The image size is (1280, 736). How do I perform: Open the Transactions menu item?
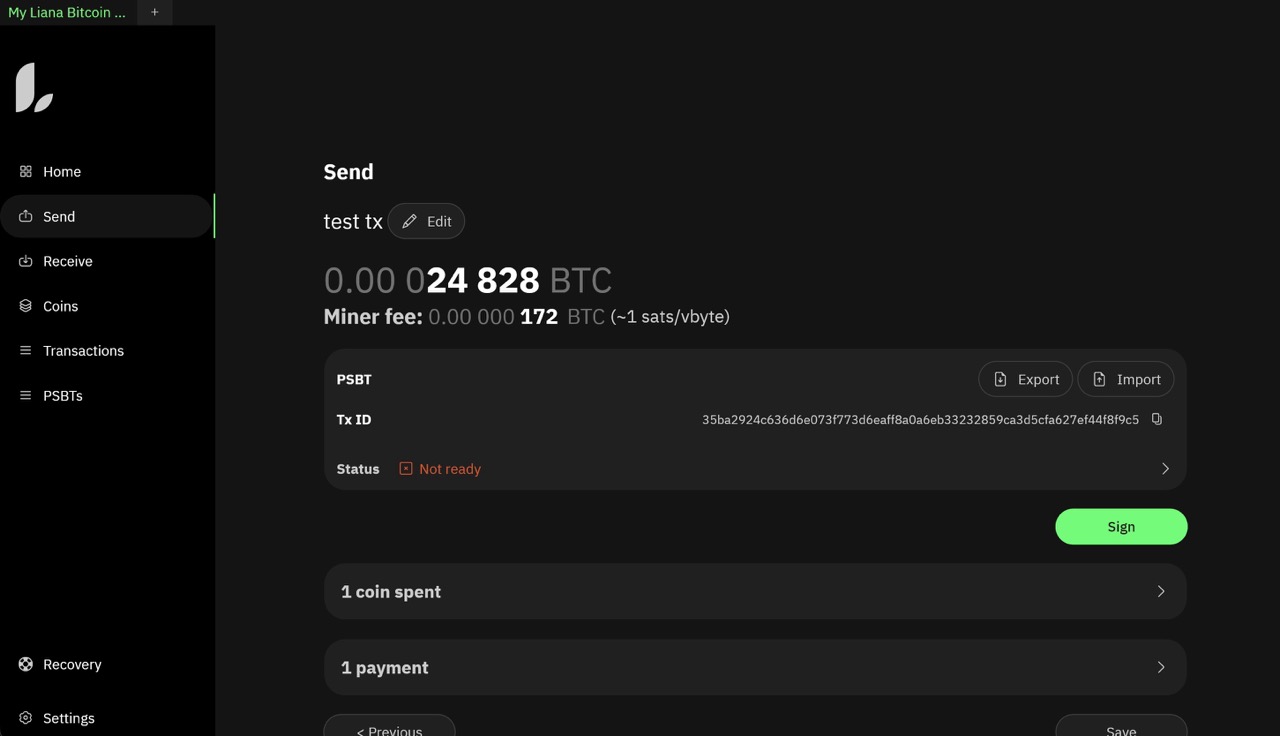[x=83, y=351]
